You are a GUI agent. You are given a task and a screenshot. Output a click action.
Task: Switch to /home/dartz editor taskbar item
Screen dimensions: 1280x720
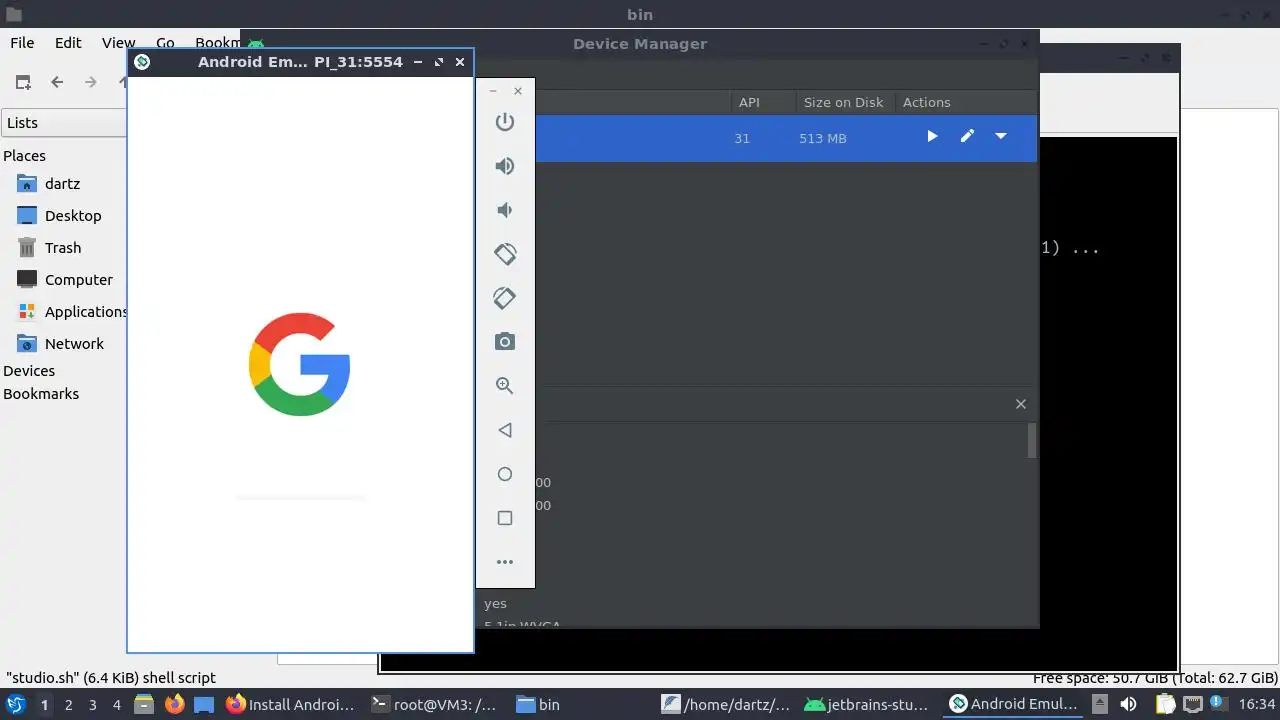point(726,704)
